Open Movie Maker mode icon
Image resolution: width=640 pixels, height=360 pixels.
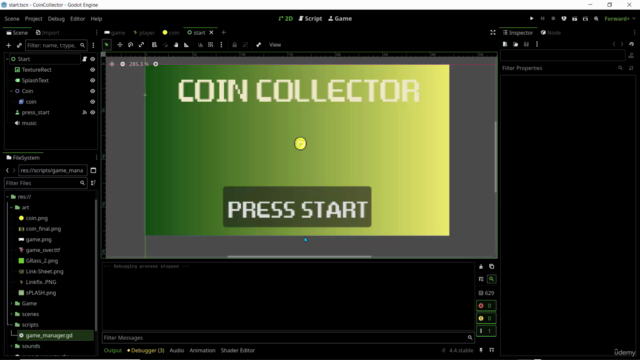pyautogui.click(x=596, y=19)
